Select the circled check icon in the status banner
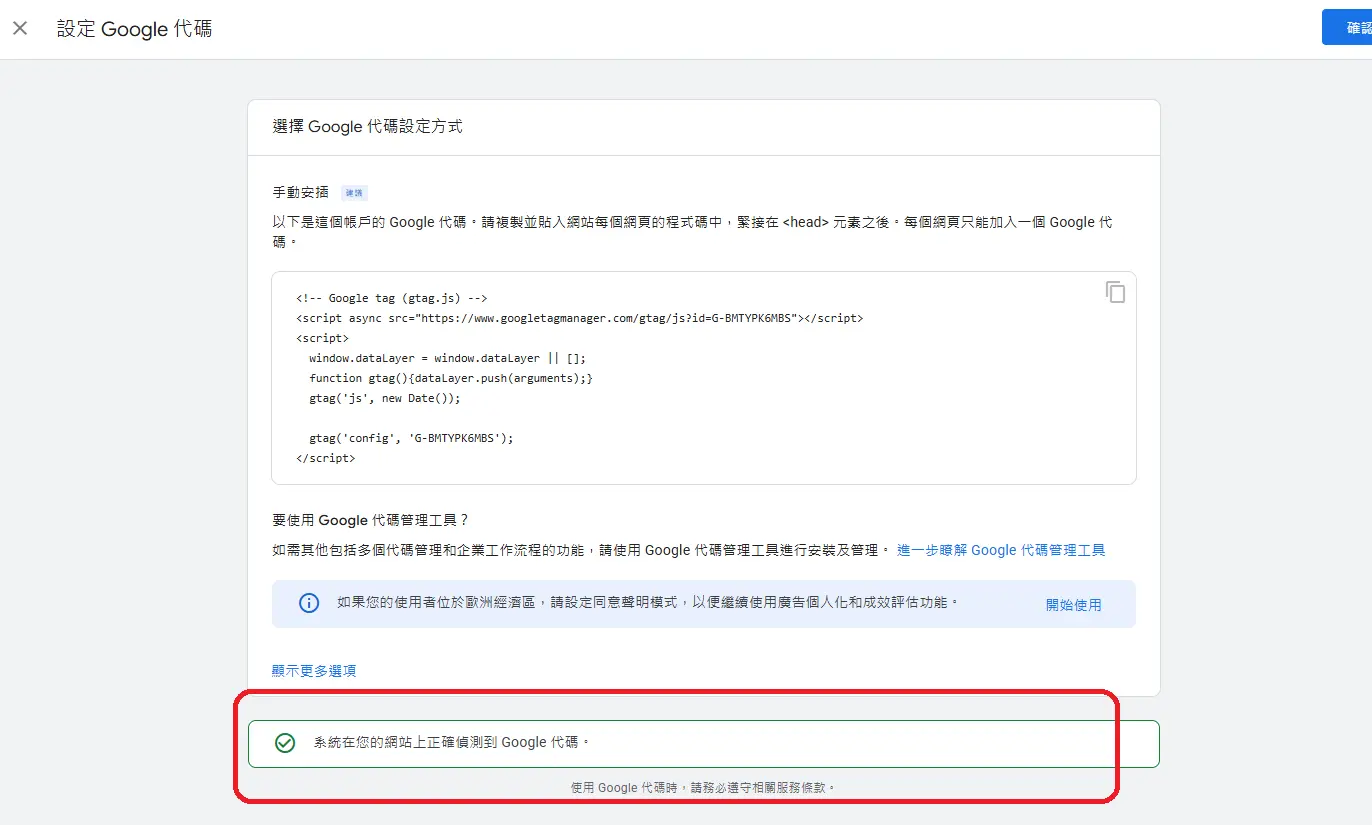The image size is (1372, 825). tap(285, 743)
